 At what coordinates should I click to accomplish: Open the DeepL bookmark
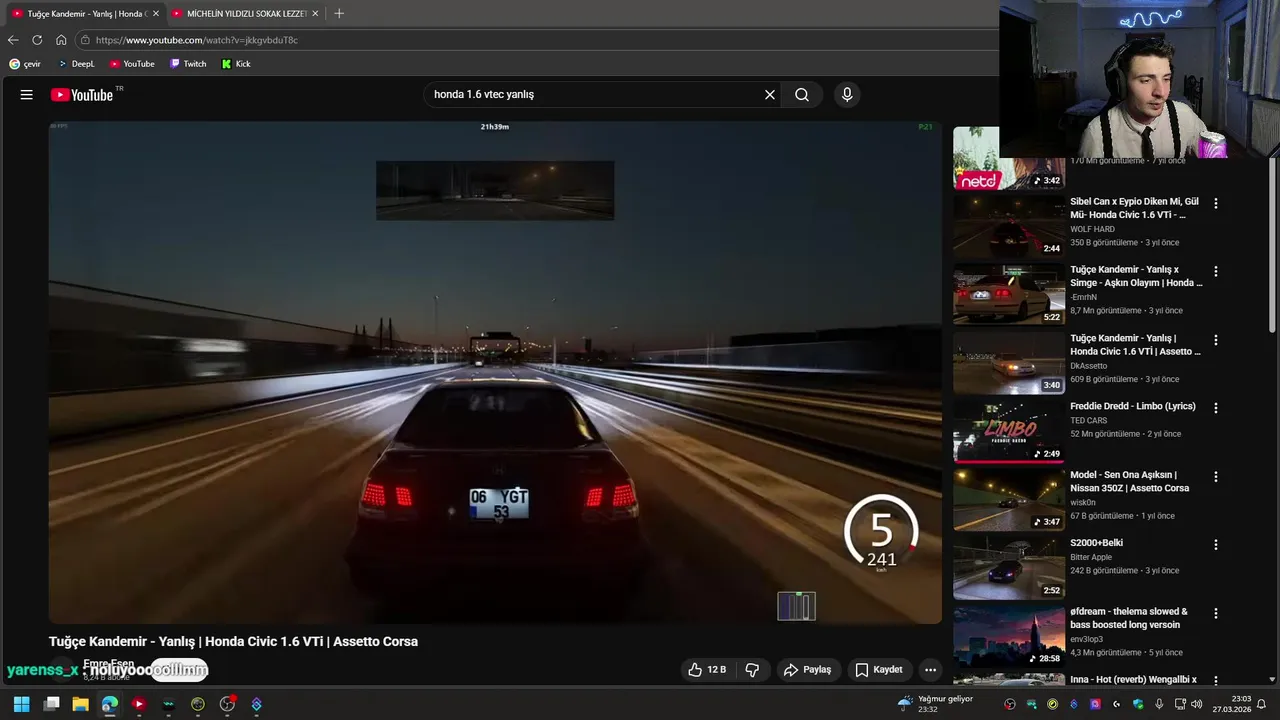click(x=76, y=64)
